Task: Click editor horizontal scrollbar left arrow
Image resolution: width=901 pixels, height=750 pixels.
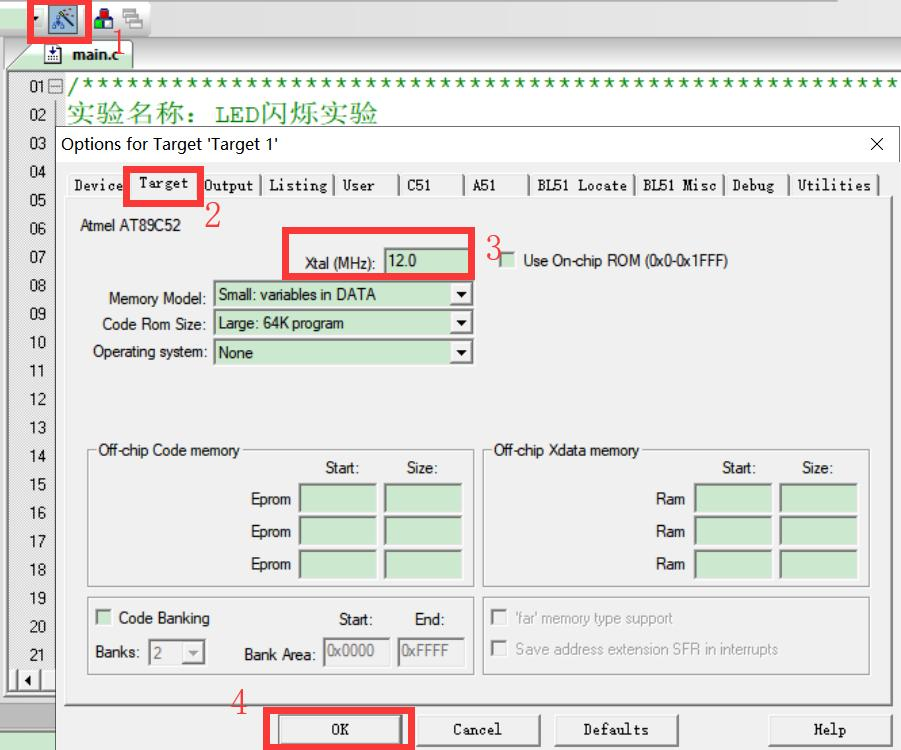Action: click(28, 680)
